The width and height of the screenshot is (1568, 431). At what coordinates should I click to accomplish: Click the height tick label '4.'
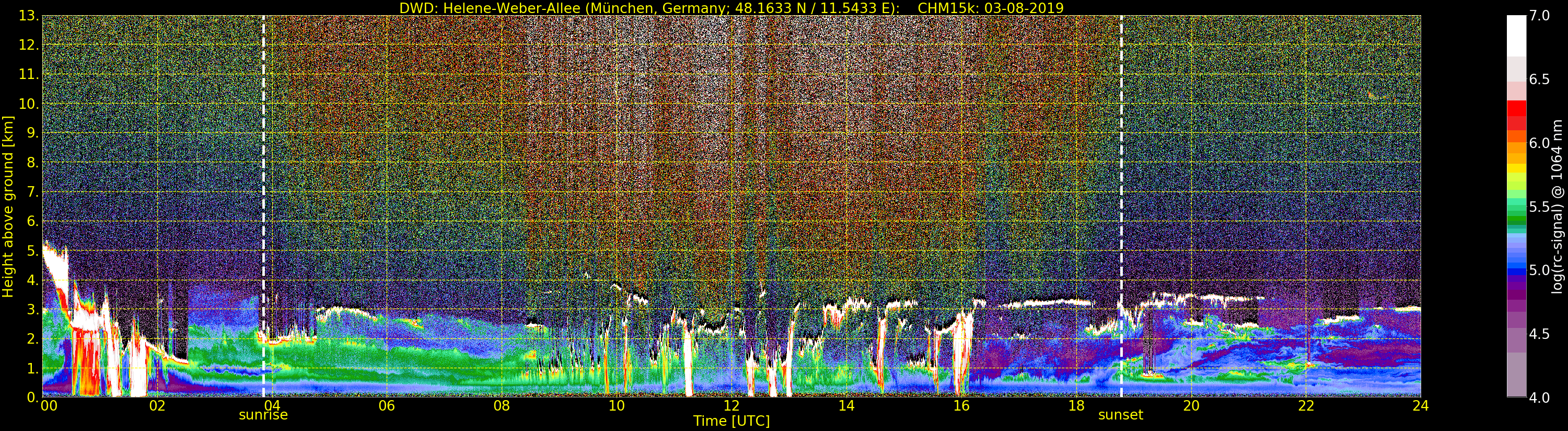tap(32, 280)
